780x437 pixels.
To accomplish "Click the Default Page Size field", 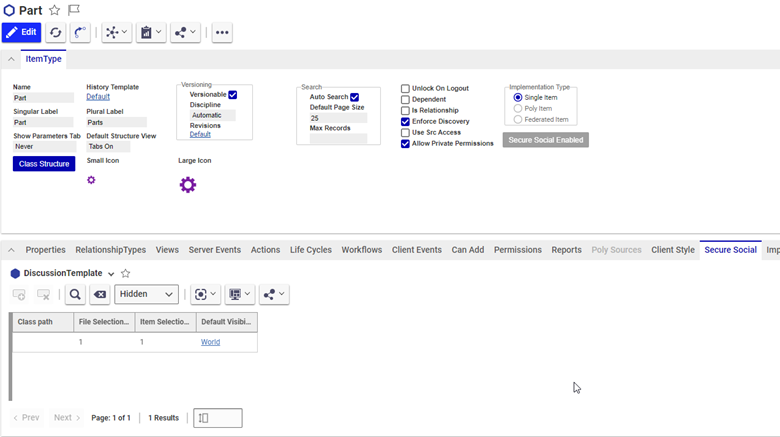I will tap(338, 118).
